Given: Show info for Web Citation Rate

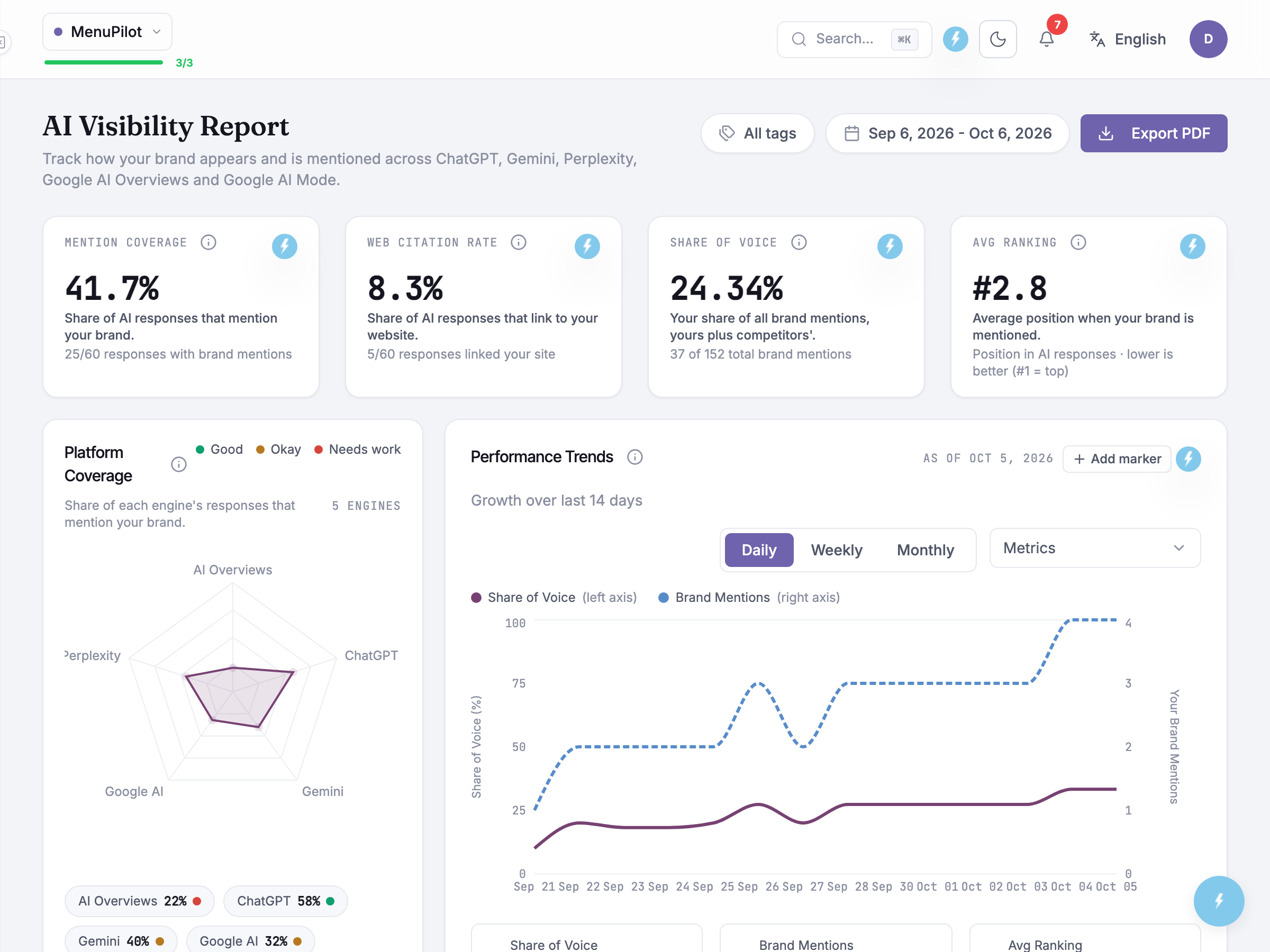Looking at the screenshot, I should (519, 242).
